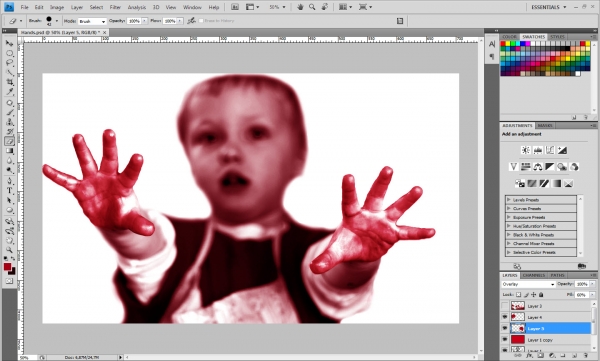Expand Curves Presets
Screen dimensions: 600x361
509,208
